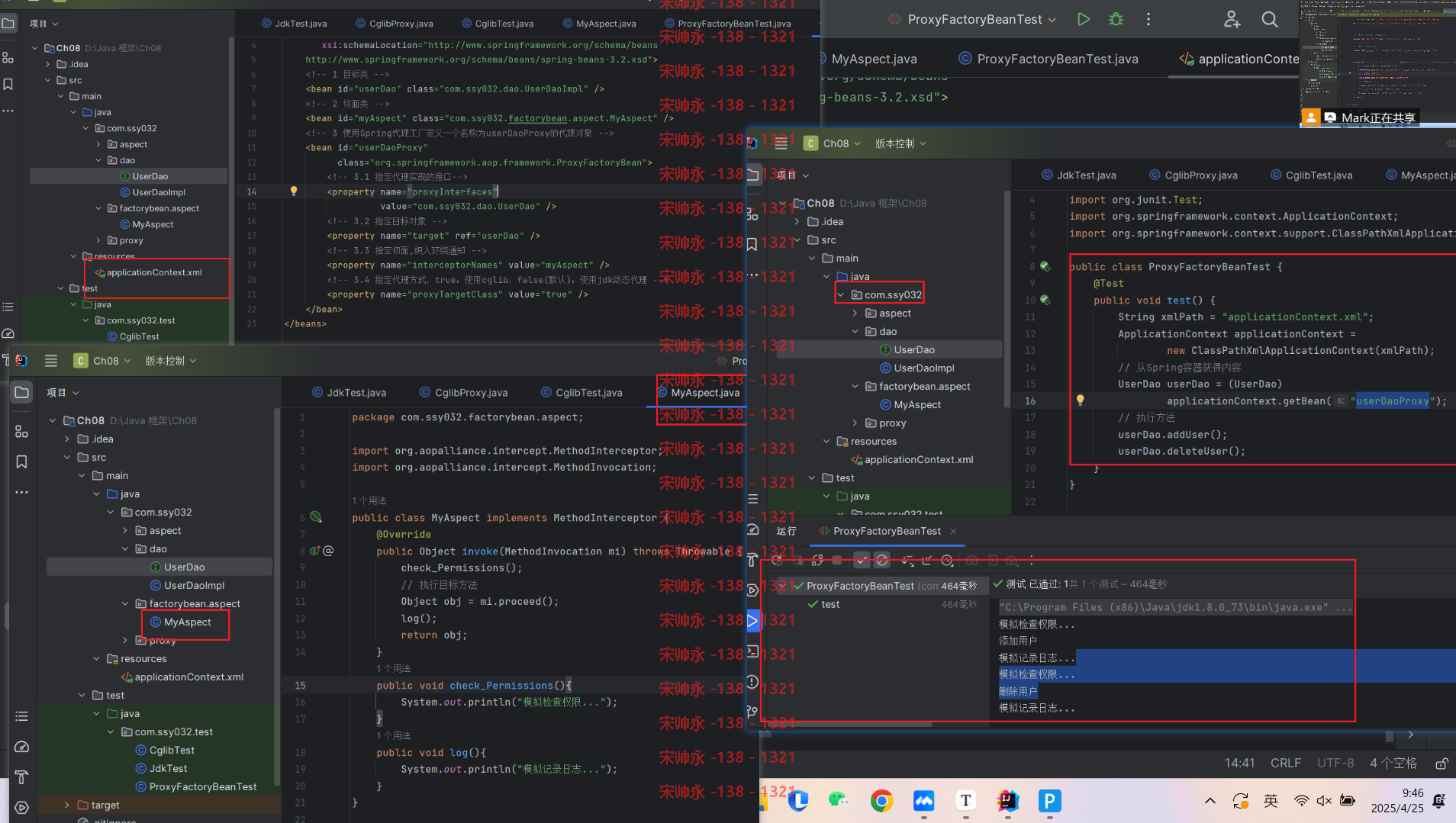The image size is (1456, 823).
Task: Open more options dots in the Run toolbar
Action: click(1032, 561)
